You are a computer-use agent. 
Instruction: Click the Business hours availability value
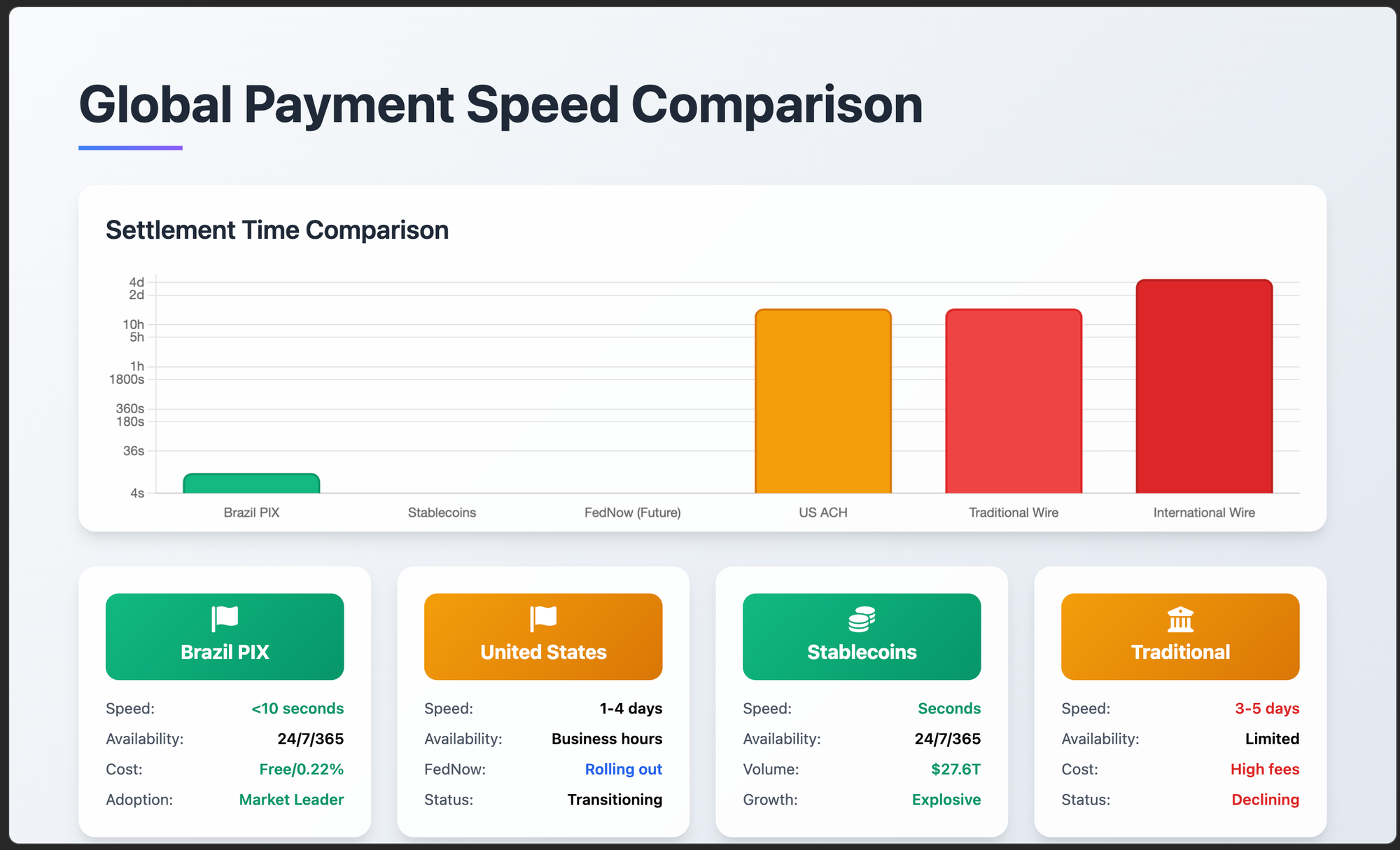(607, 739)
